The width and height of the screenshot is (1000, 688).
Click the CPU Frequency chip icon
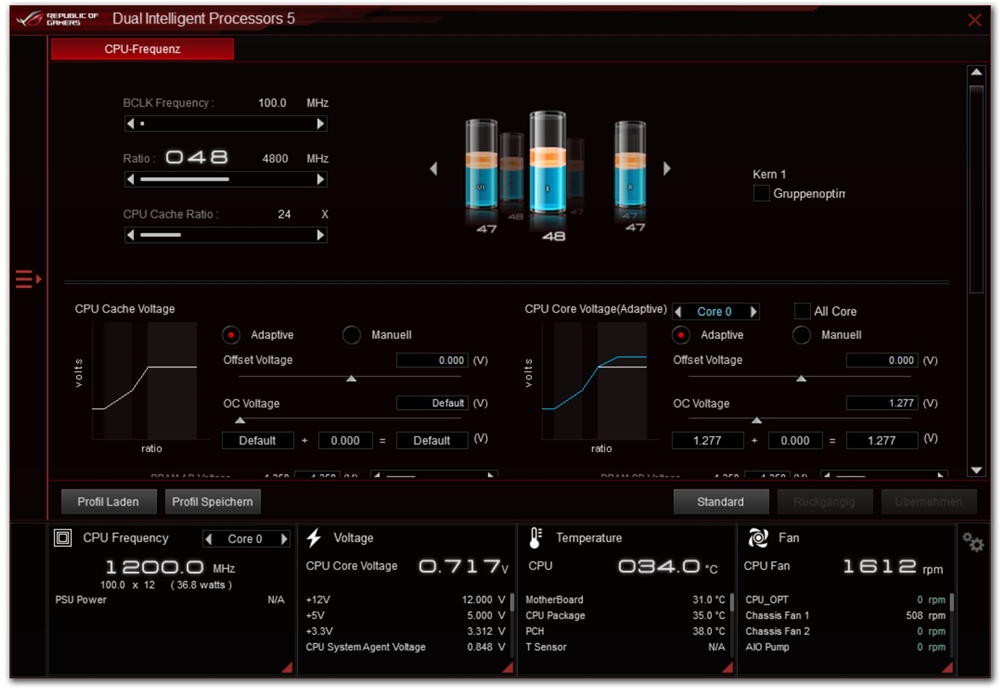click(x=62, y=538)
